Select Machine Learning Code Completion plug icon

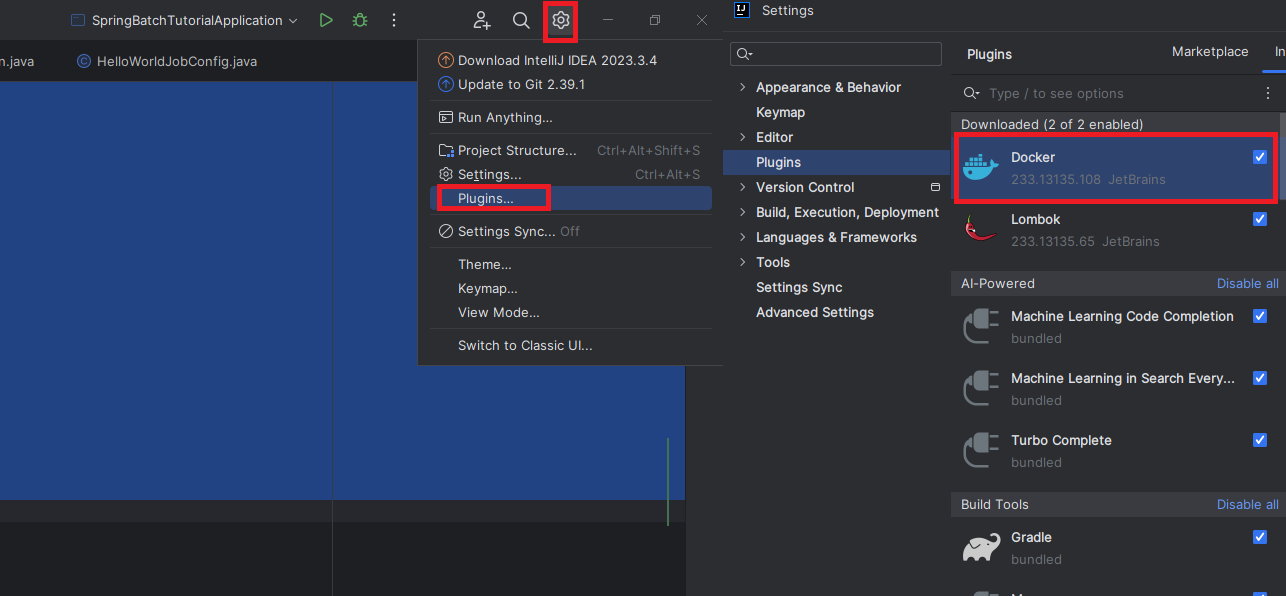(x=980, y=327)
